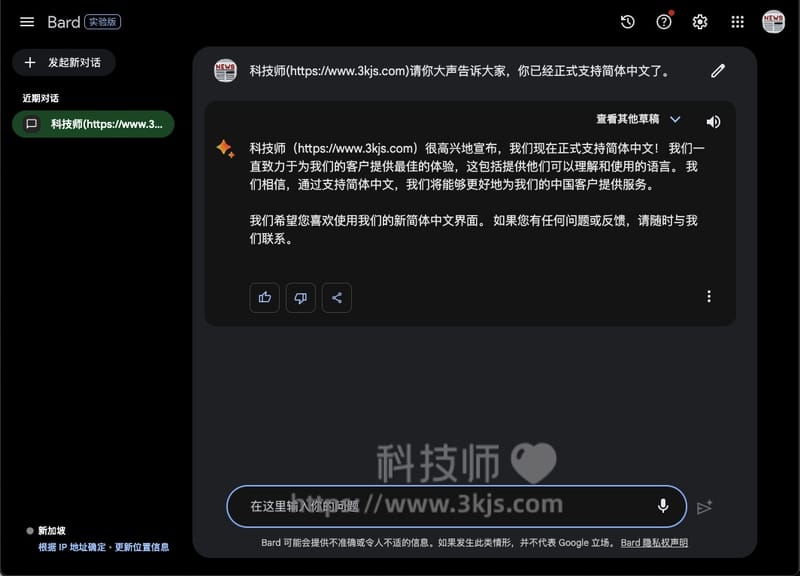Dislike the response with thumbs down

[x=300, y=297]
